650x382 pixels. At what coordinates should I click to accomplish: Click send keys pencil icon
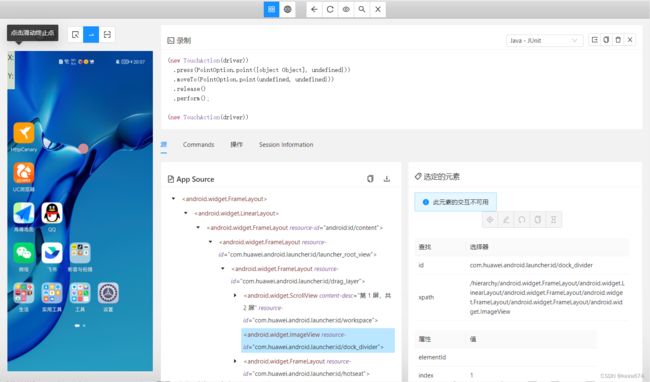[506, 220]
